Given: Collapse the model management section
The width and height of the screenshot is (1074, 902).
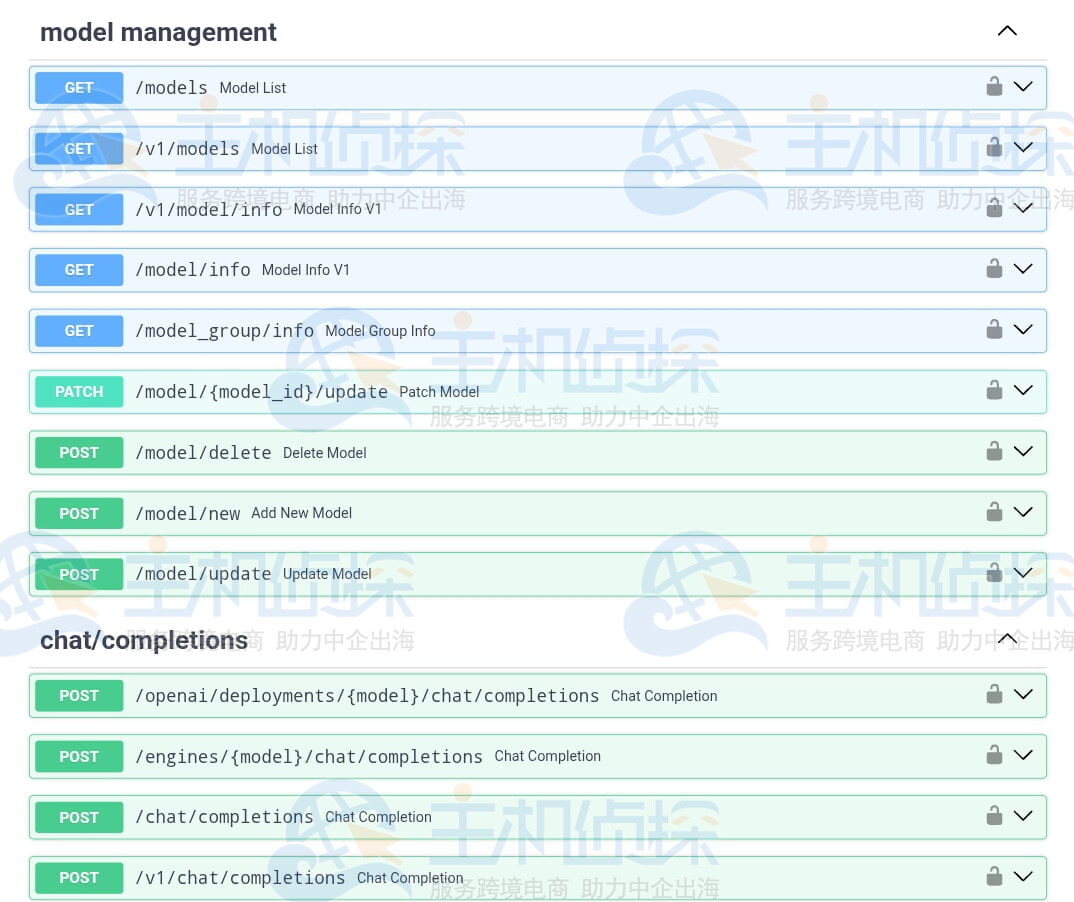Looking at the screenshot, I should [x=1007, y=31].
